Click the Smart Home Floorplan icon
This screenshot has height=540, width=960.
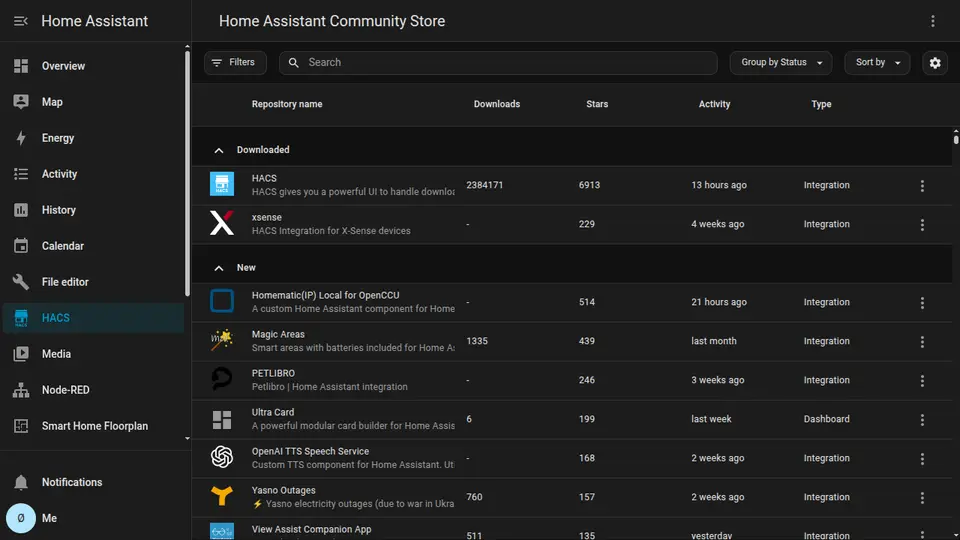(21, 426)
